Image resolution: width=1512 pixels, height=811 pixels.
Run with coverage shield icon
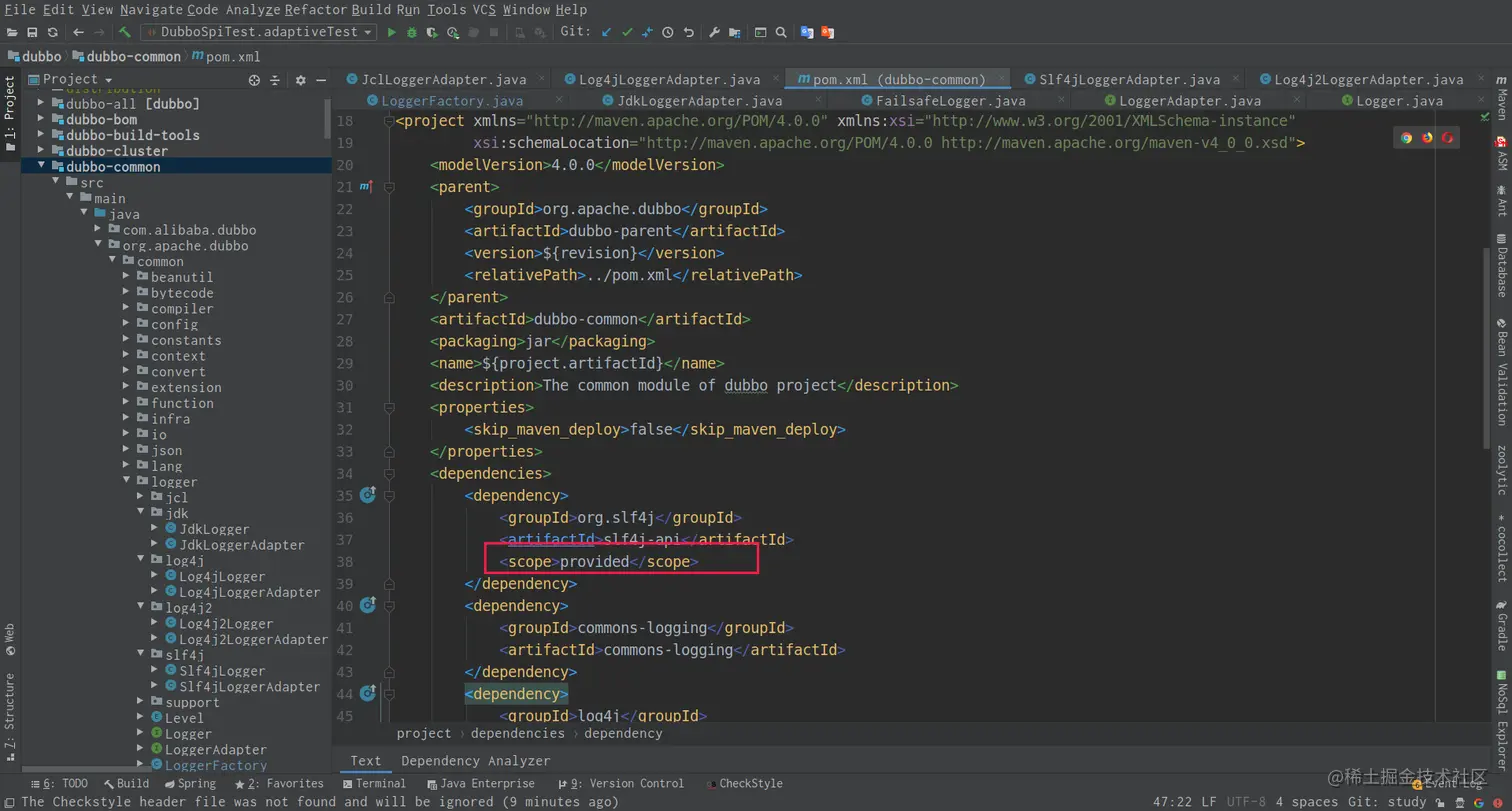(432, 32)
